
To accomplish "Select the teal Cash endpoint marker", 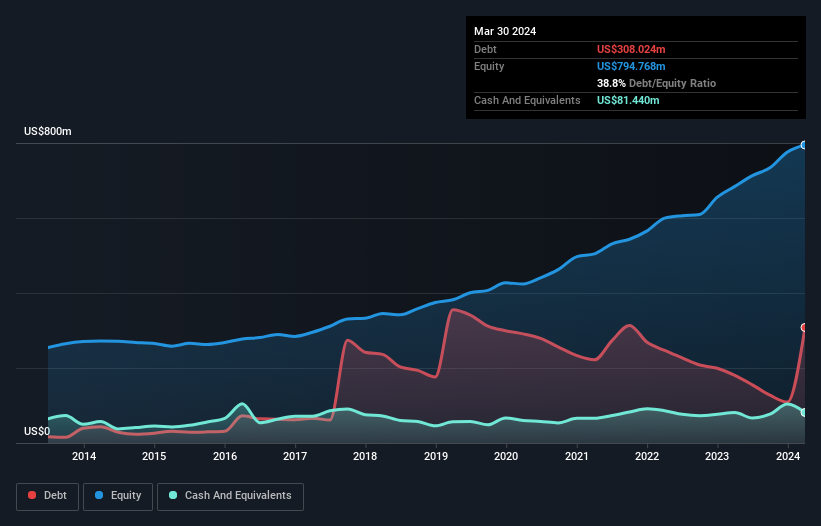I will coord(804,412).
